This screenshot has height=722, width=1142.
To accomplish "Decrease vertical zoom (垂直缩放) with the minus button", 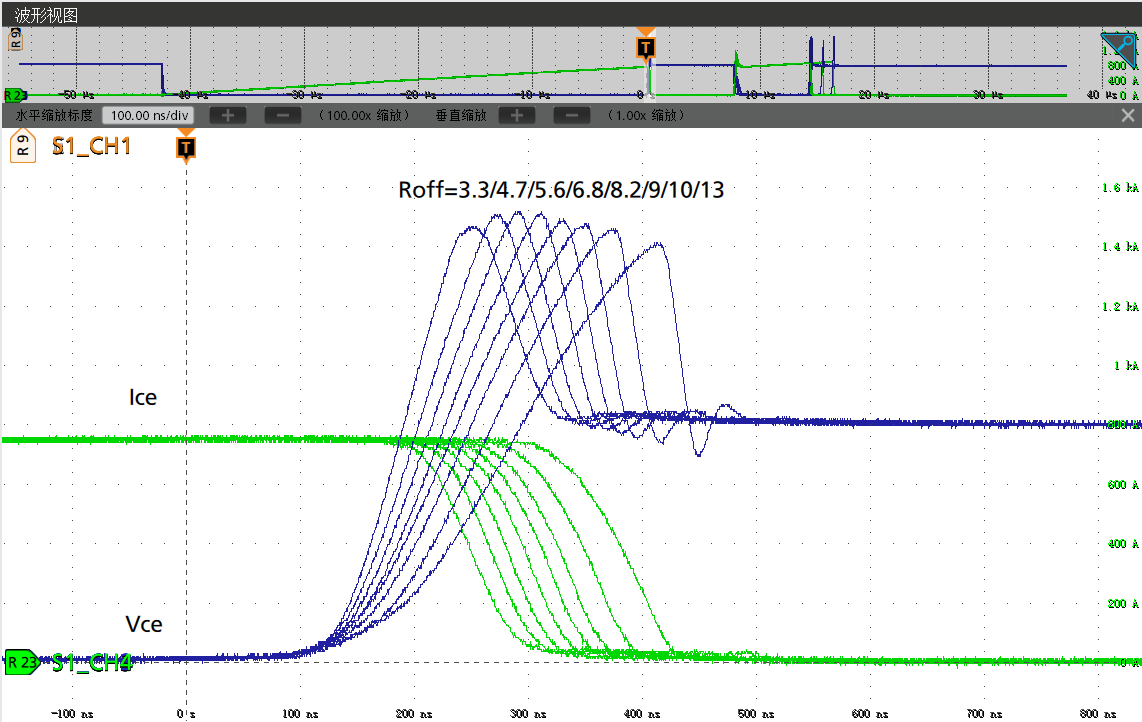I will 572,115.
